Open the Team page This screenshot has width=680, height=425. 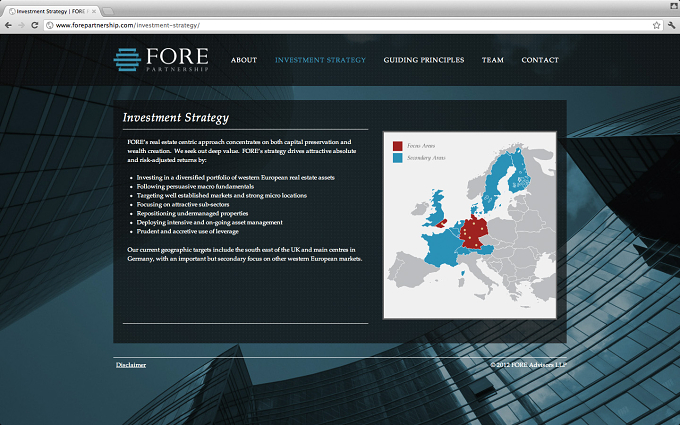coord(493,60)
